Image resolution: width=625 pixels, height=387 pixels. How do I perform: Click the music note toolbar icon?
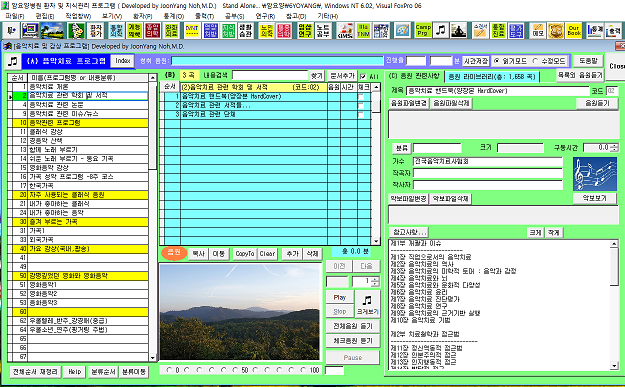440,30
